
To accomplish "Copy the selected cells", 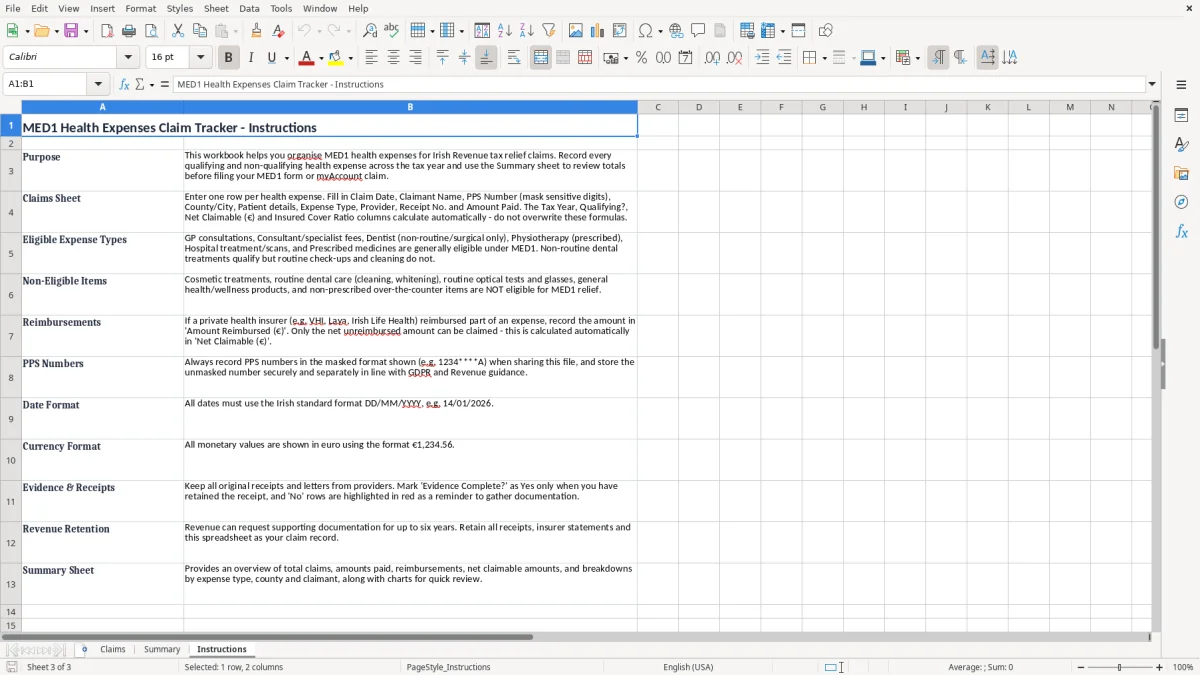I will 198,31.
